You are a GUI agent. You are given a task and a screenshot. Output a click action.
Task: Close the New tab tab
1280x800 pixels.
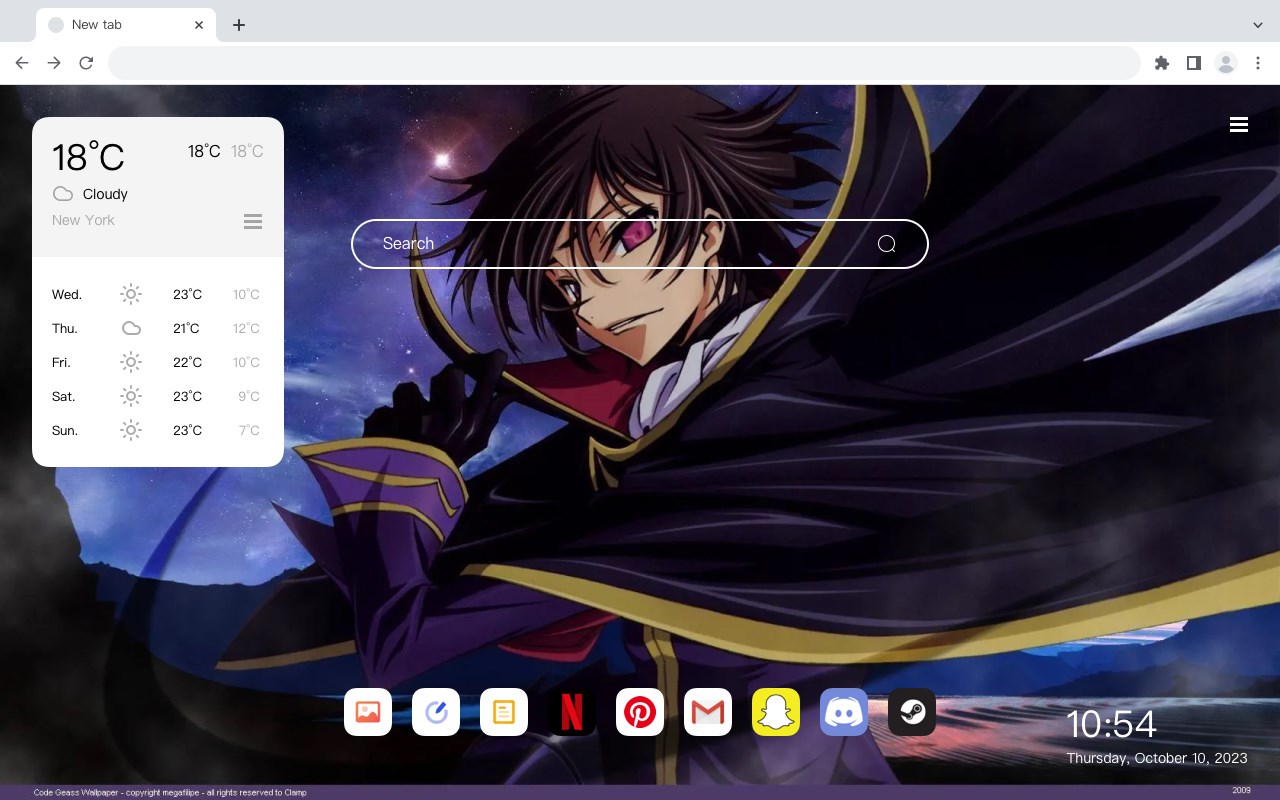click(199, 25)
